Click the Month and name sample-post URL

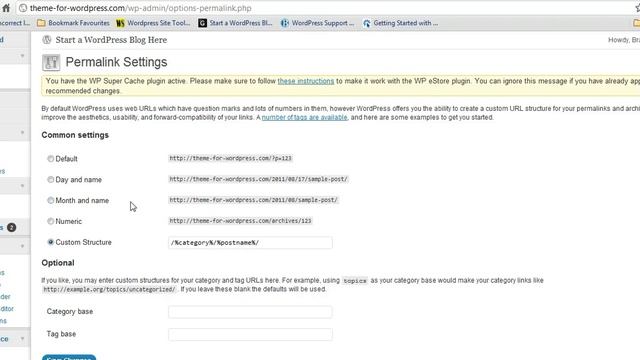(253, 200)
